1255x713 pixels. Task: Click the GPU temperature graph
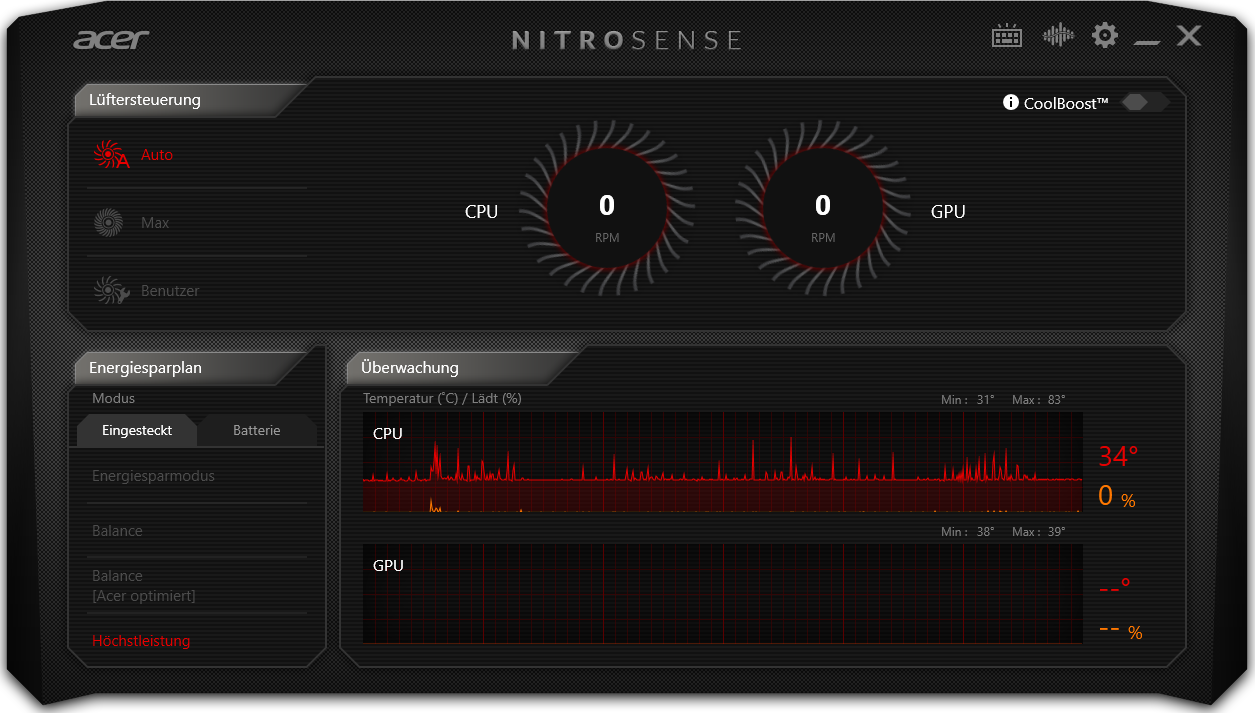point(722,593)
